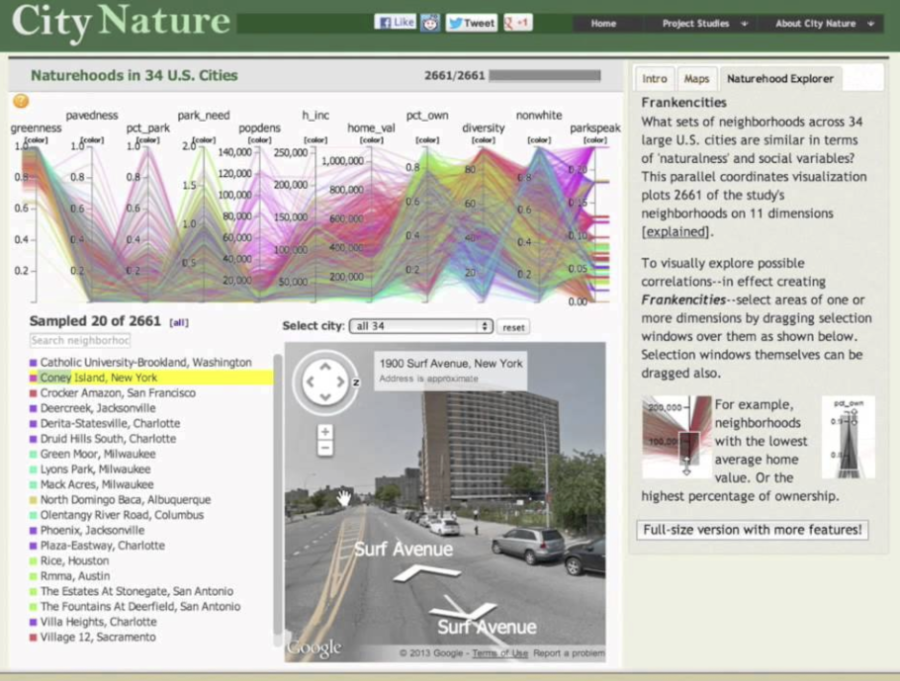
Task: Toggle color for the parkspeak axis
Action: pos(595,140)
